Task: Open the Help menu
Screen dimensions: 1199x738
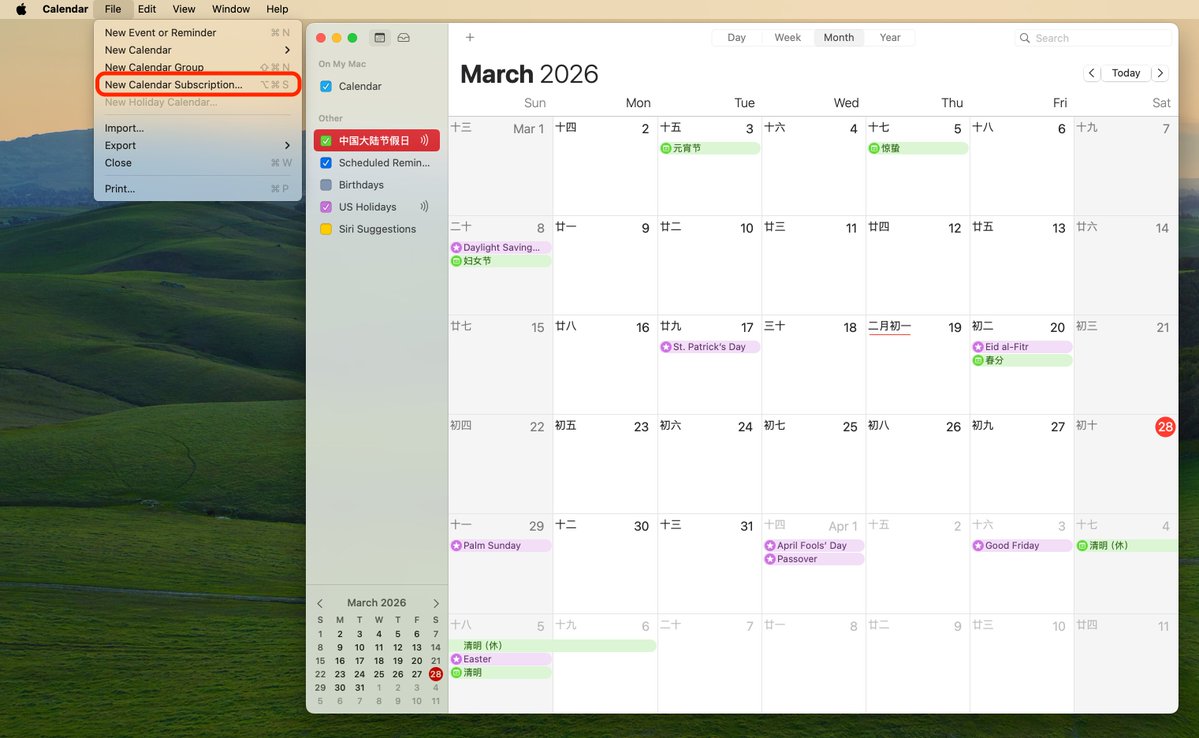Action: pyautogui.click(x=277, y=9)
